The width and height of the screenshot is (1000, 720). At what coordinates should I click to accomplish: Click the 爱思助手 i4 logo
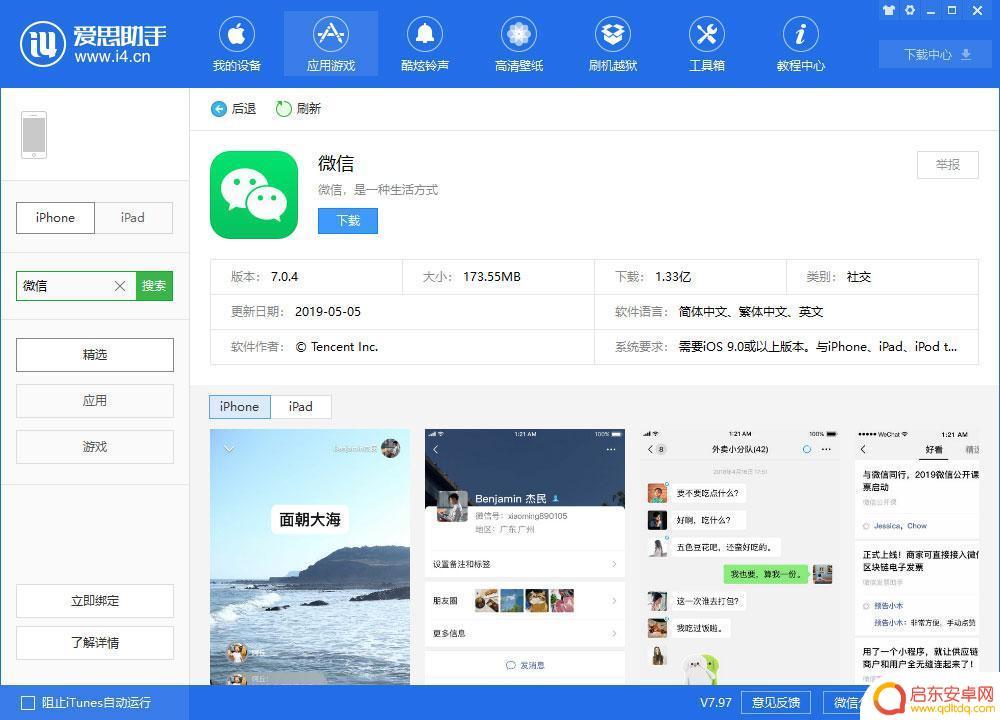[93, 43]
